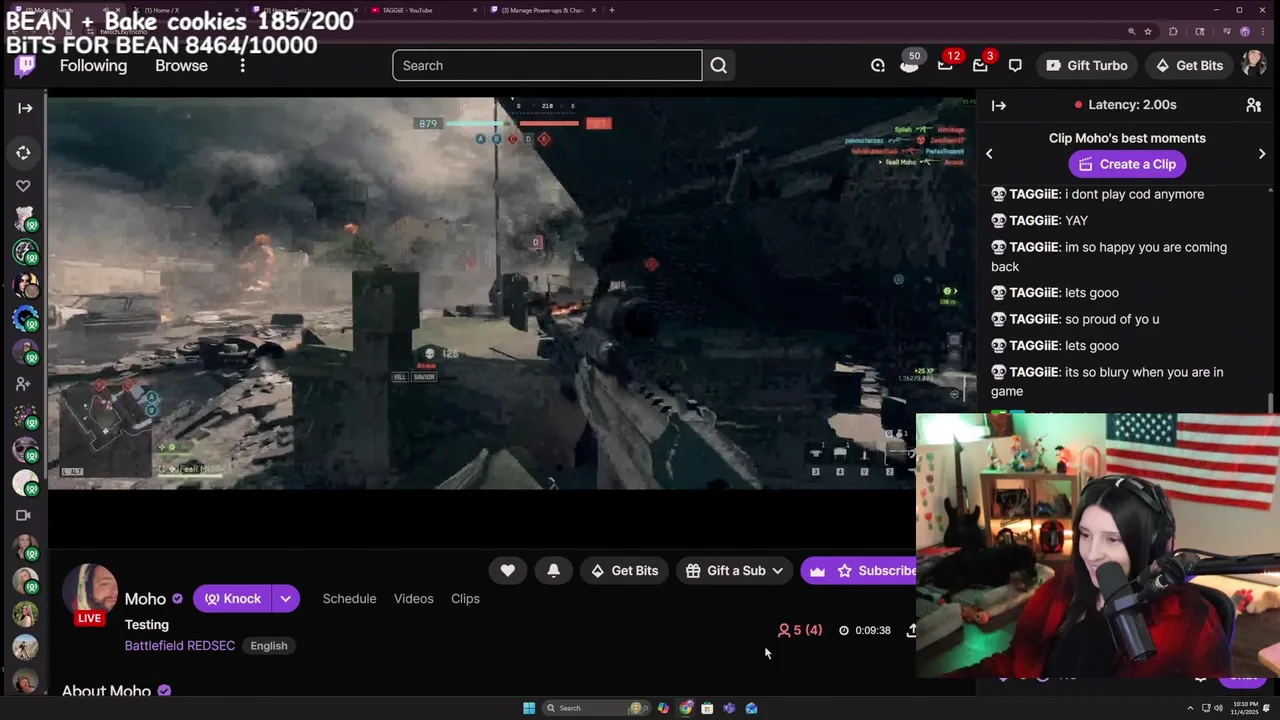
Task: Click the chat scrollbar
Action: [x=1272, y=403]
